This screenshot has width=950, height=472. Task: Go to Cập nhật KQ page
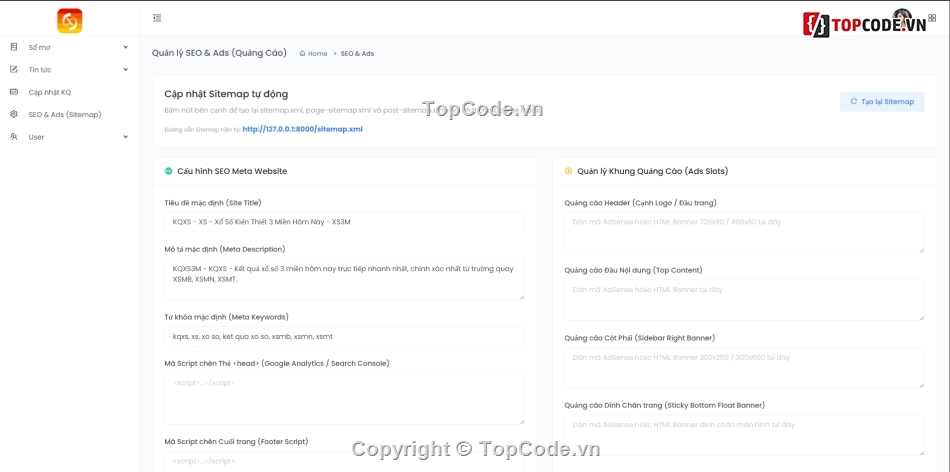tap(70, 91)
